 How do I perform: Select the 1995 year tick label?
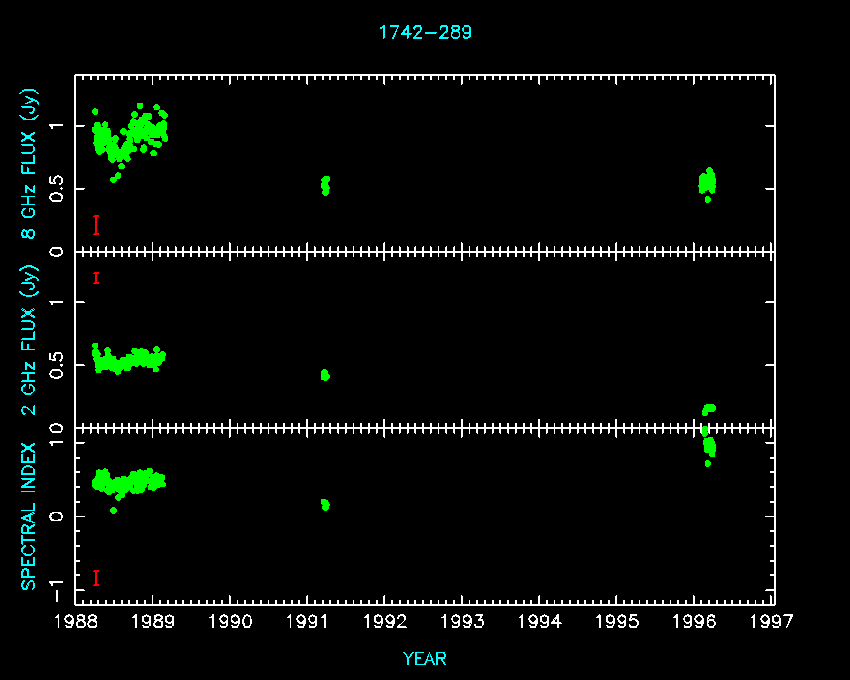point(618,622)
